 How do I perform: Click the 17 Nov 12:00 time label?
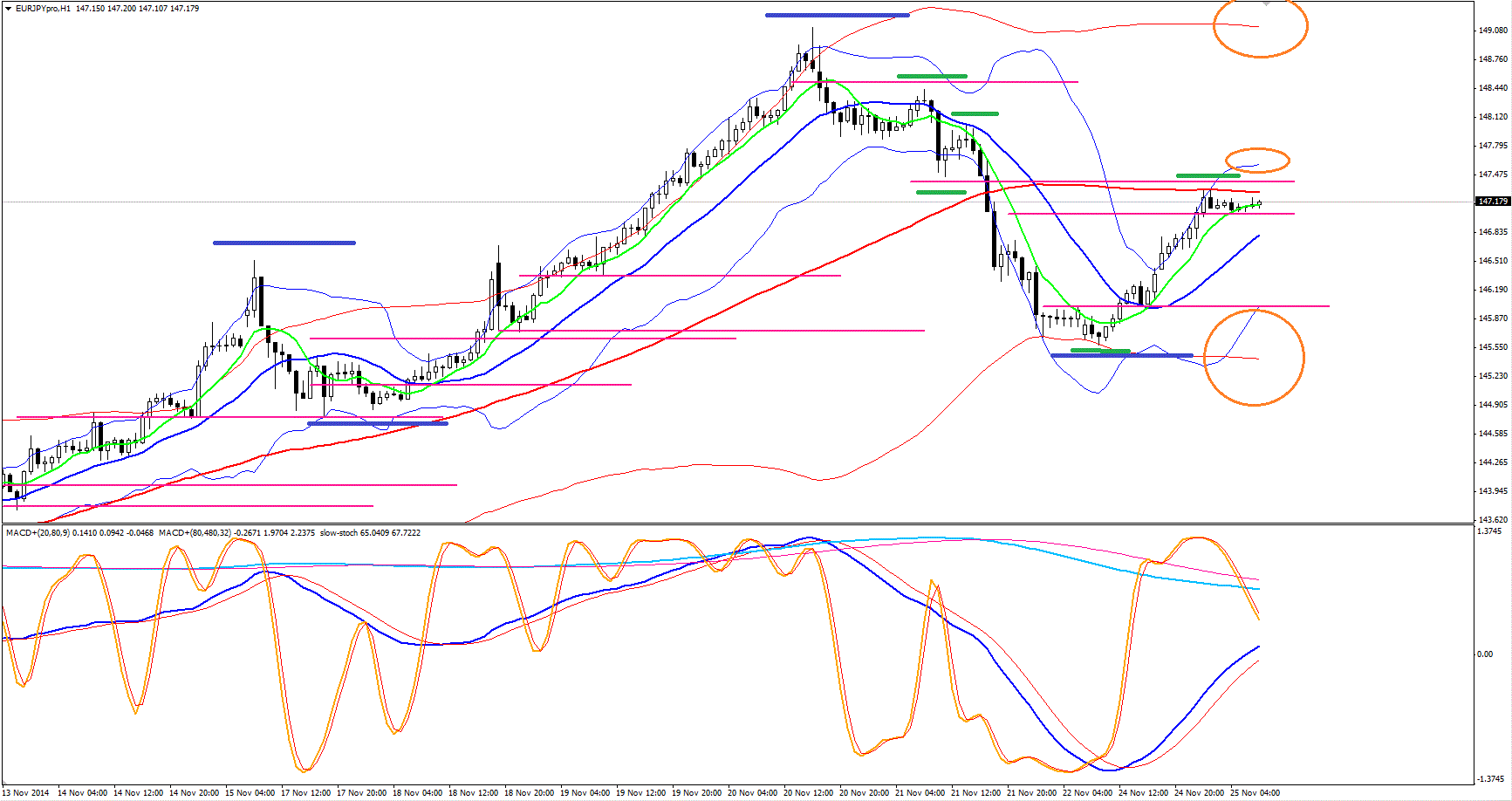pyautogui.click(x=305, y=793)
